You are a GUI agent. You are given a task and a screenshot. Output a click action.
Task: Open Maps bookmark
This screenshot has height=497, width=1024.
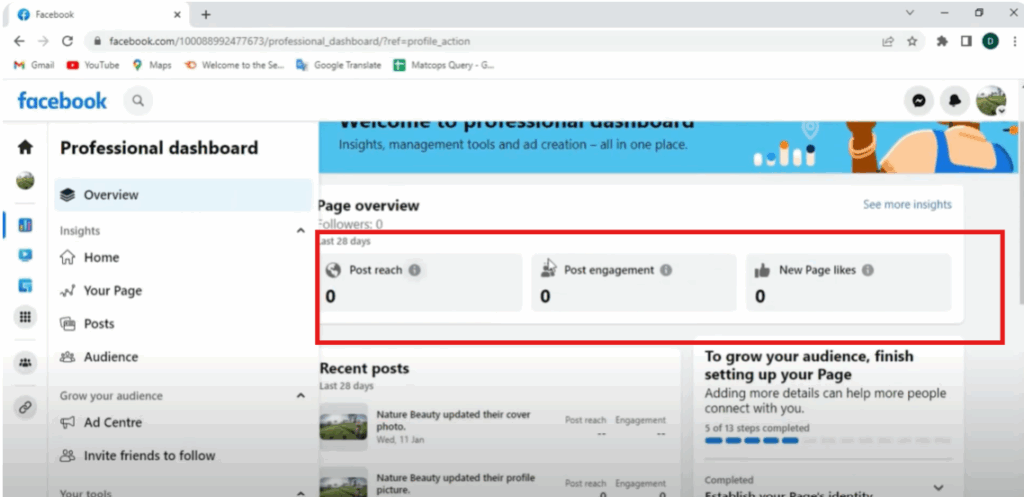point(152,65)
